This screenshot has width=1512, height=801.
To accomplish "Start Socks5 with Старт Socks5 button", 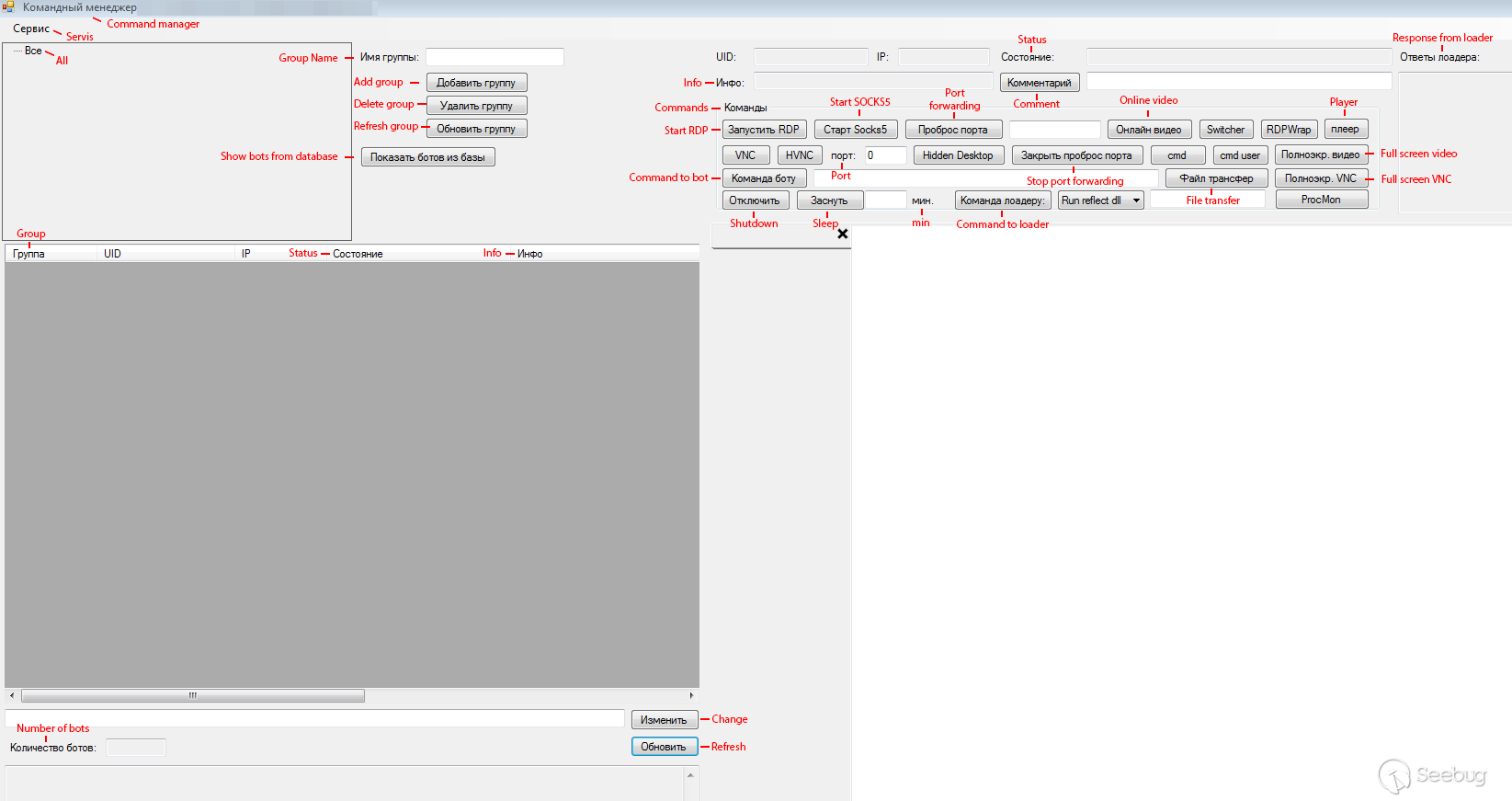I will pyautogui.click(x=855, y=130).
